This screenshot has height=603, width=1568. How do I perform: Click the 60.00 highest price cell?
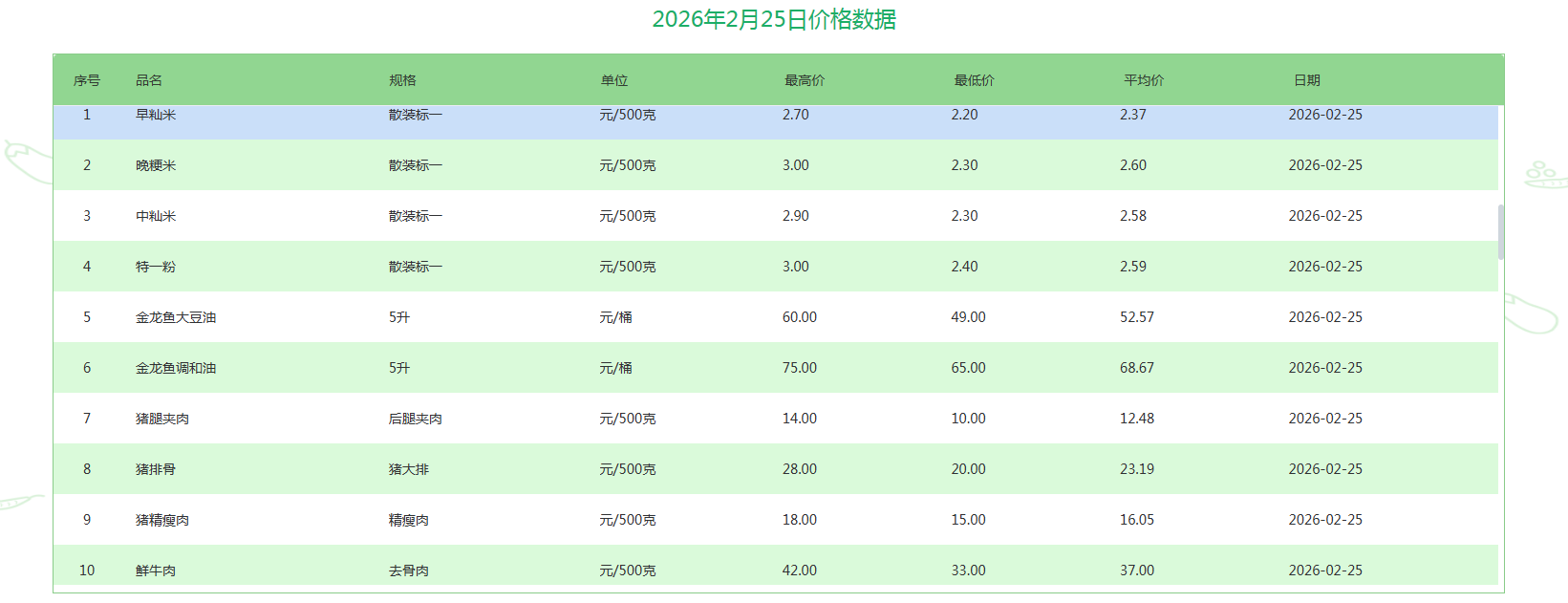800,317
